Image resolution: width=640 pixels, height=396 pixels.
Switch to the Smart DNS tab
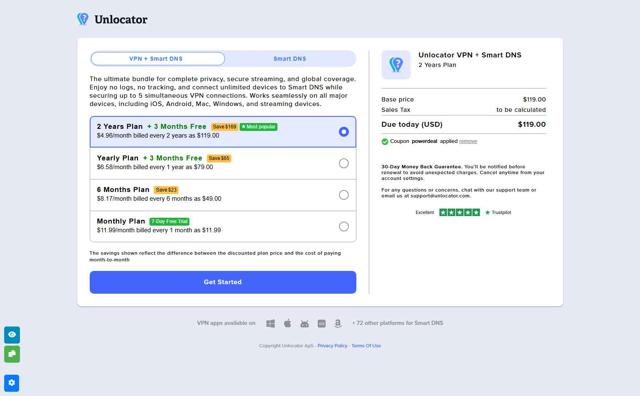290,59
